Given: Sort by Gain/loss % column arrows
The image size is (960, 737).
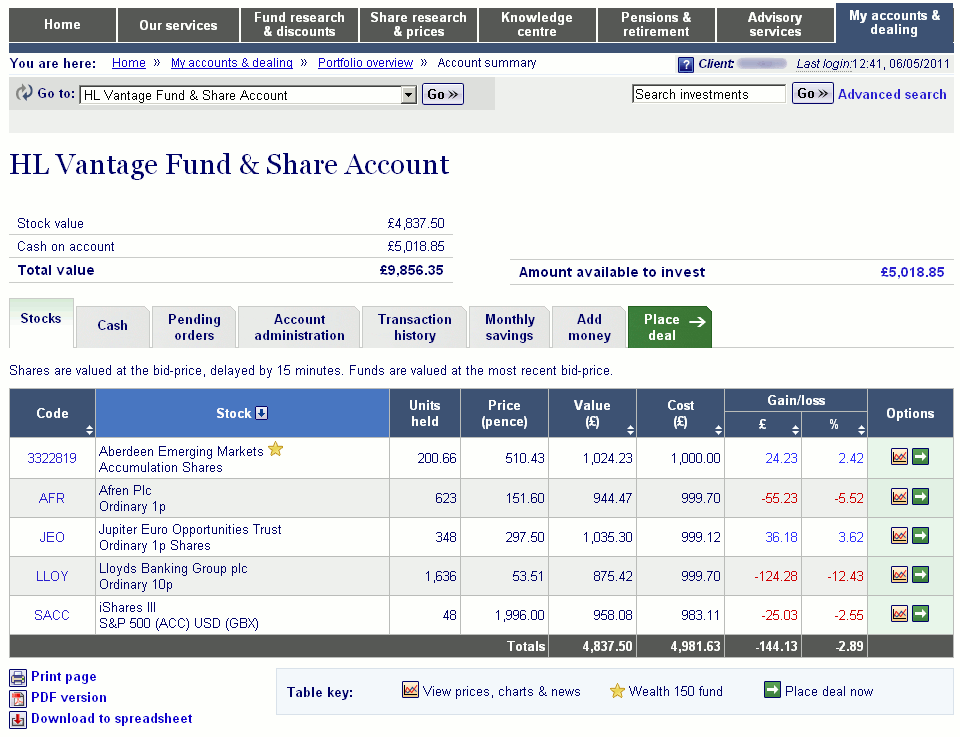Looking at the screenshot, I should pos(861,430).
